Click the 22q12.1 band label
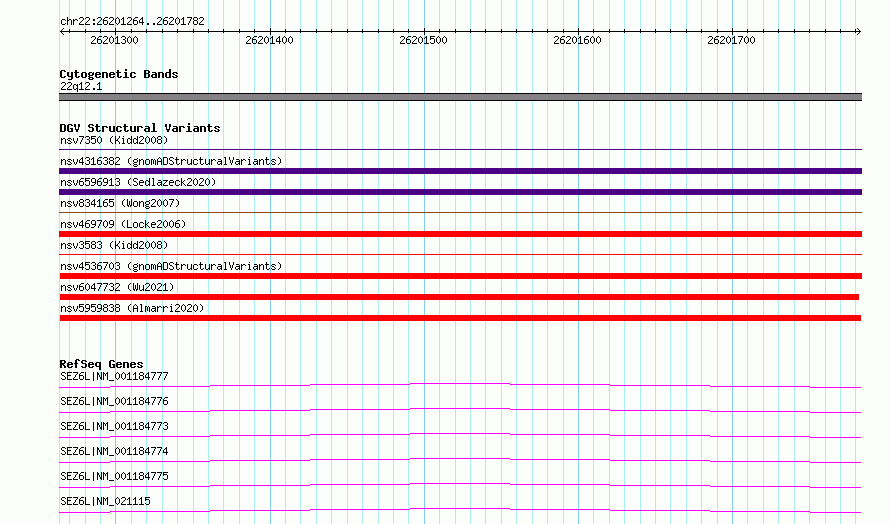Image resolution: width=890 pixels, height=524 pixels. 81,86
